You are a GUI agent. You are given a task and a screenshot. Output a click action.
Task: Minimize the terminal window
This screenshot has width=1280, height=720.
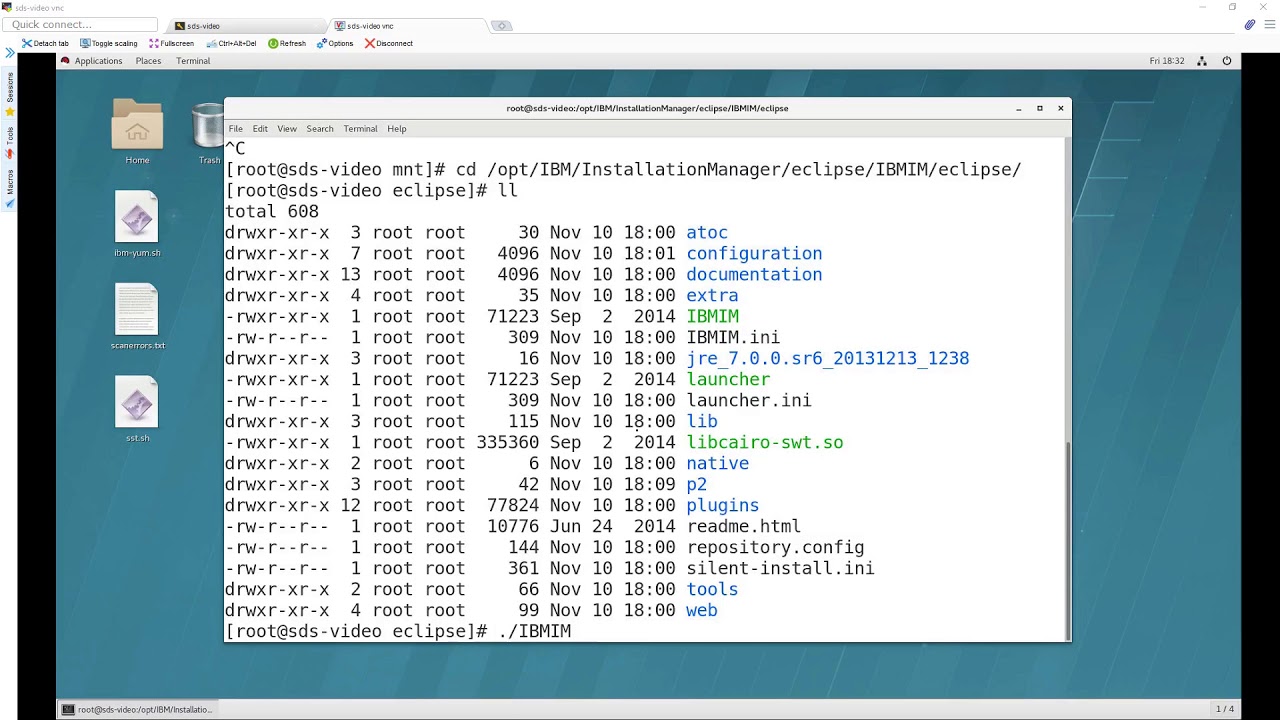[1018, 108]
